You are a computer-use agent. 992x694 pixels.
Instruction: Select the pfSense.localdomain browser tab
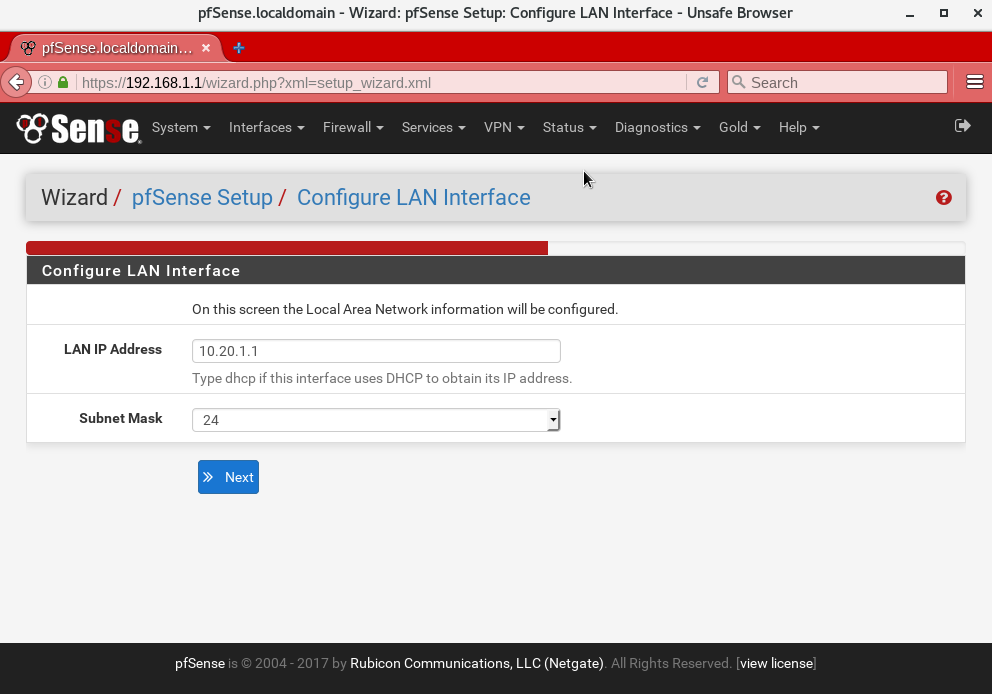116,48
